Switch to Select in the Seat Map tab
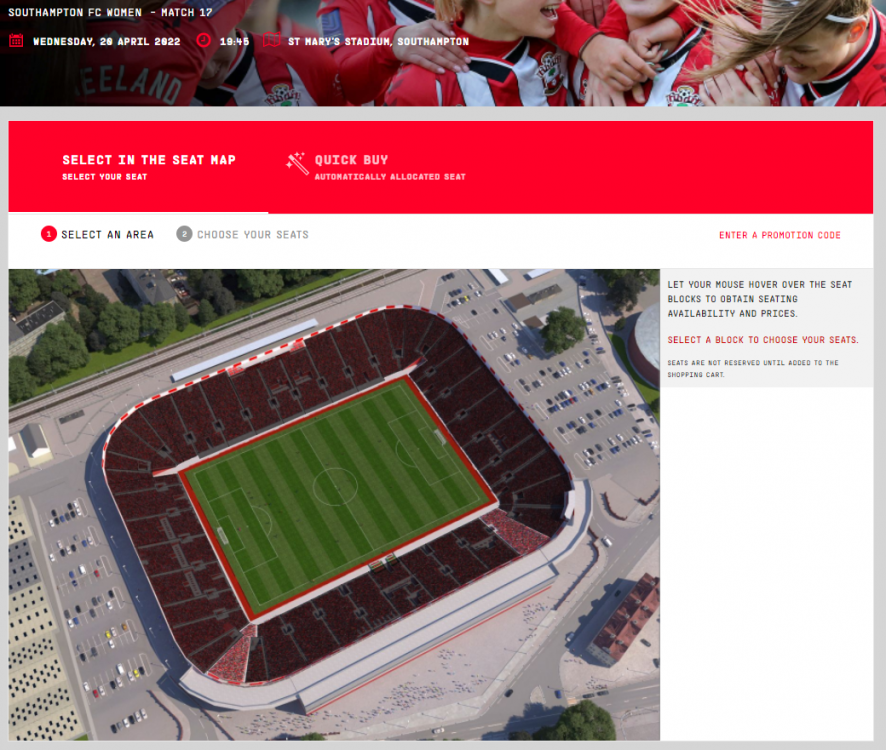The image size is (886, 750). [149, 167]
